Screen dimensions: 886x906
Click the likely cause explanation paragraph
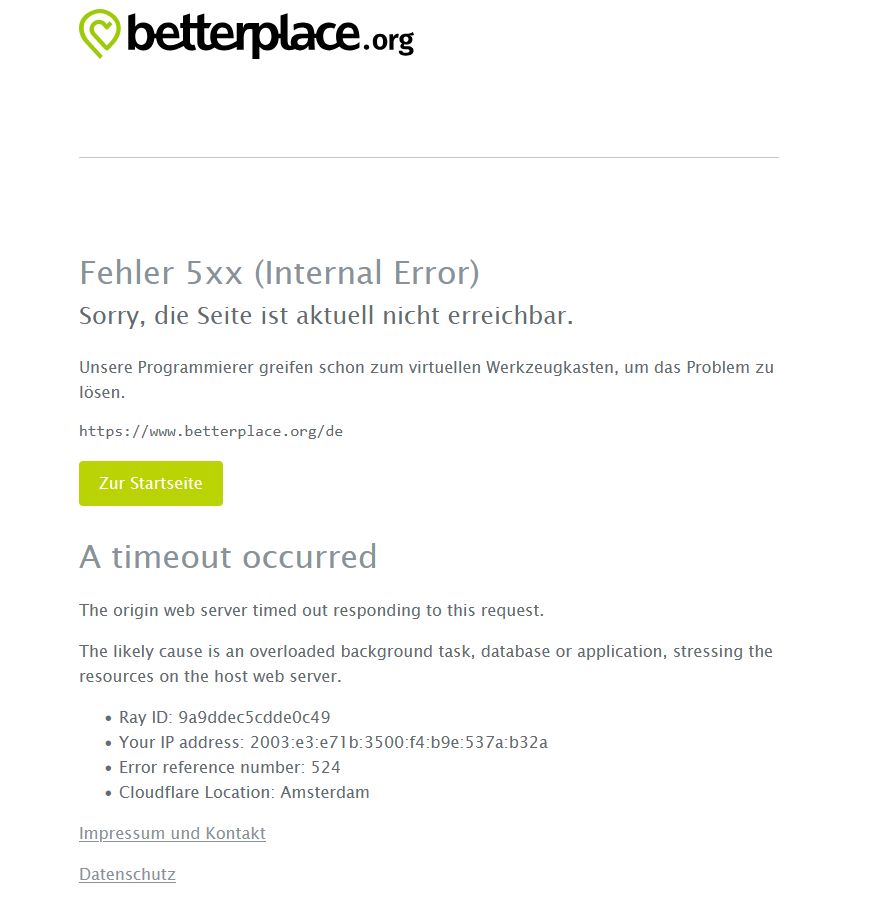click(426, 663)
